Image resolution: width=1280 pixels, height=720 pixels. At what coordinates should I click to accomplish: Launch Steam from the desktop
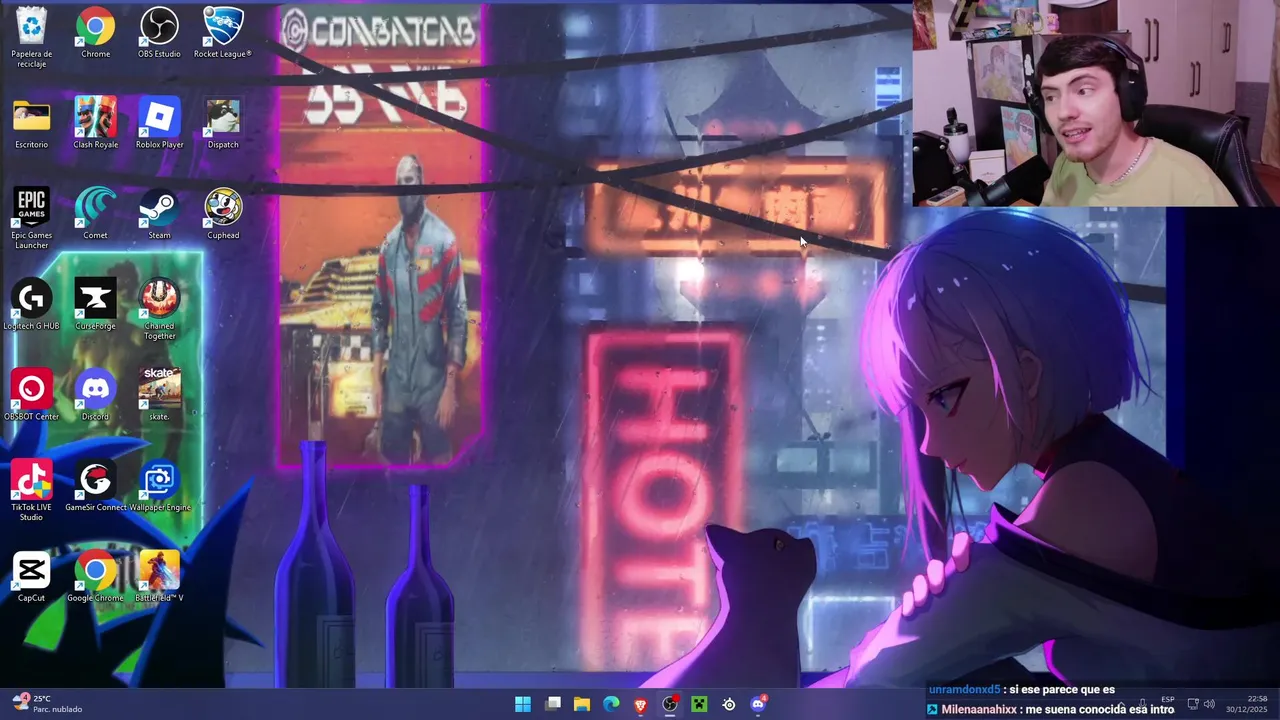point(159,214)
